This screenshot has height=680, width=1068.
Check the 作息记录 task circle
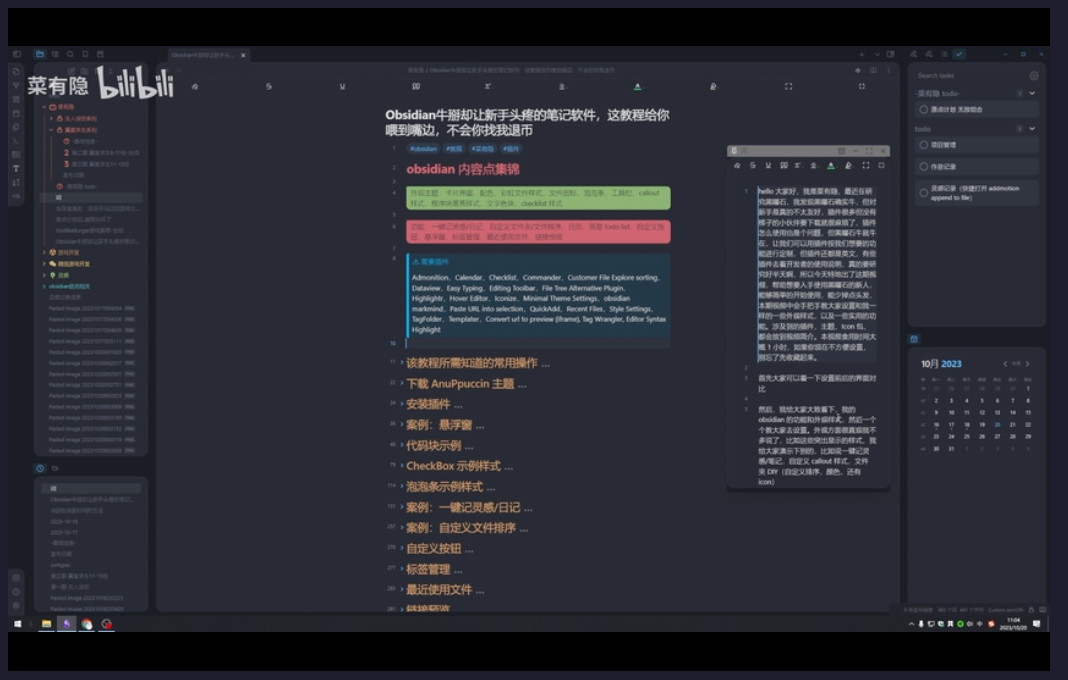coord(924,166)
